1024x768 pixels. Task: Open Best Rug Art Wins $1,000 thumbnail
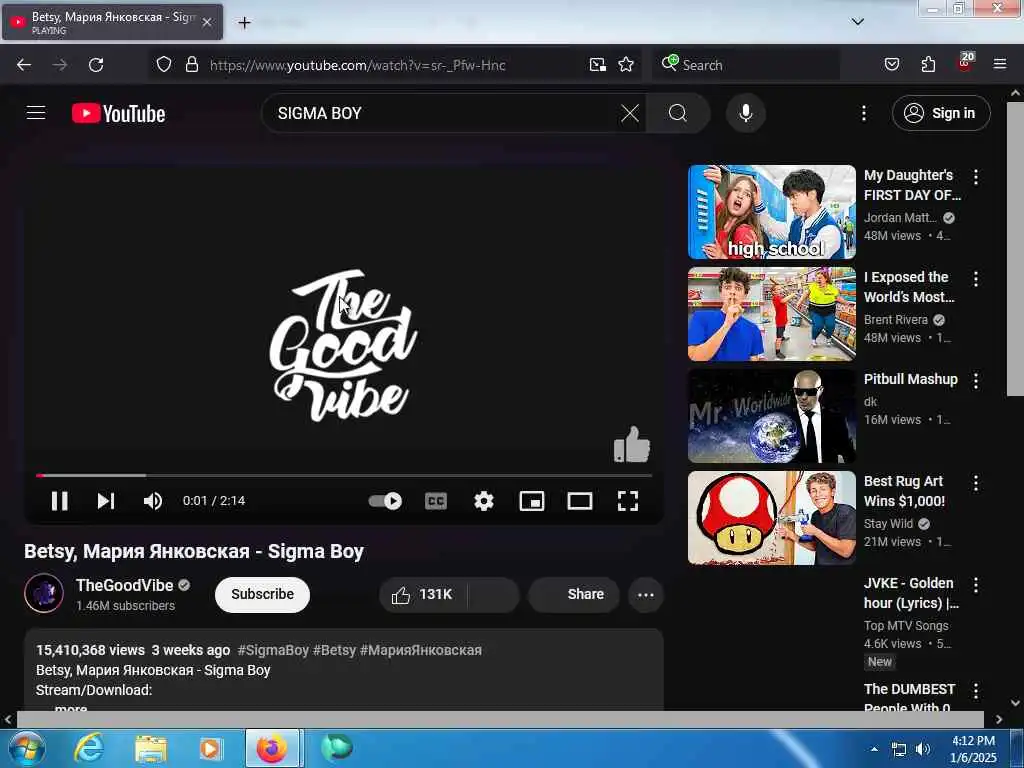click(x=771, y=518)
